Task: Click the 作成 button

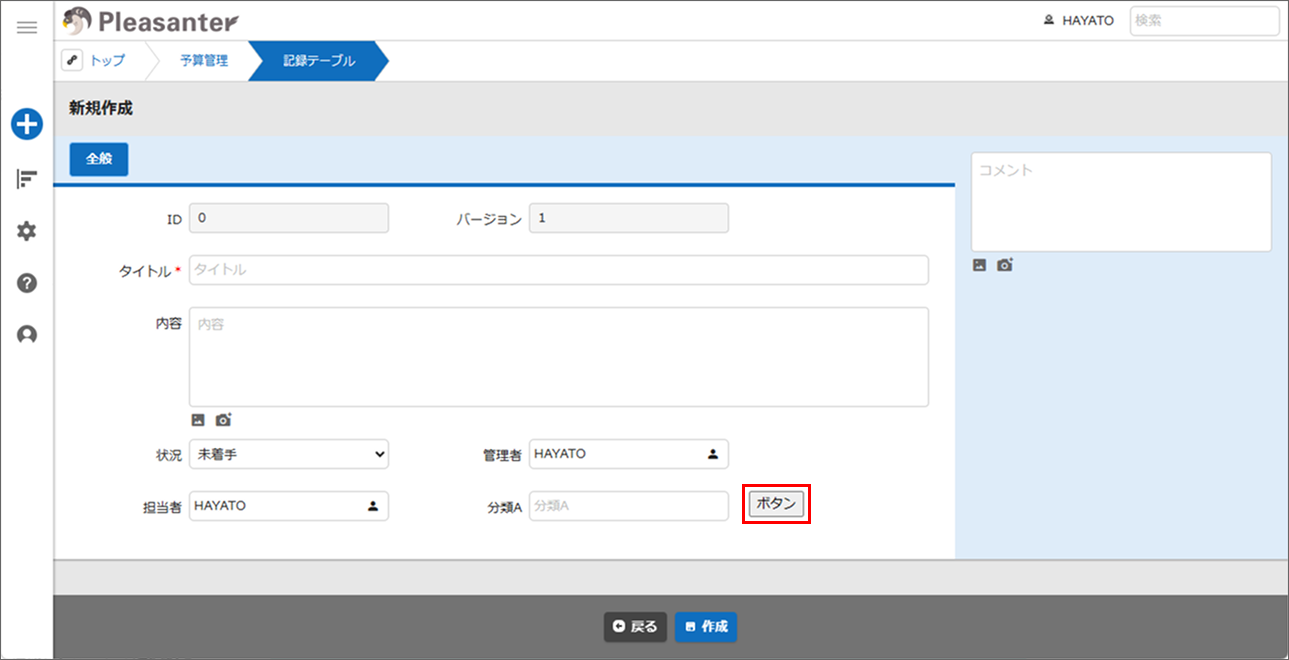Action: tap(706, 627)
